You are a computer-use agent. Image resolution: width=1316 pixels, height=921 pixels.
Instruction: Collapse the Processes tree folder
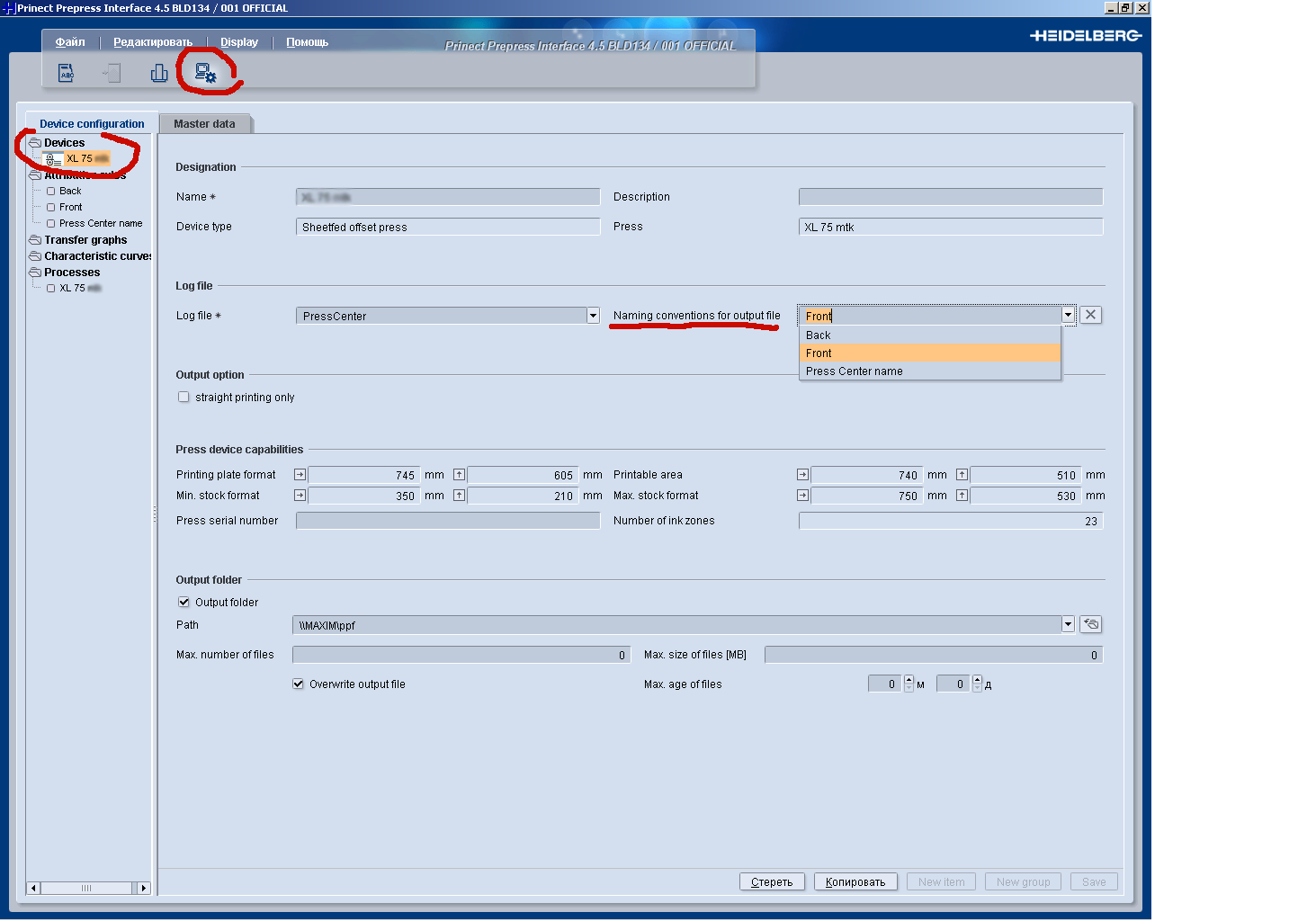(x=35, y=273)
